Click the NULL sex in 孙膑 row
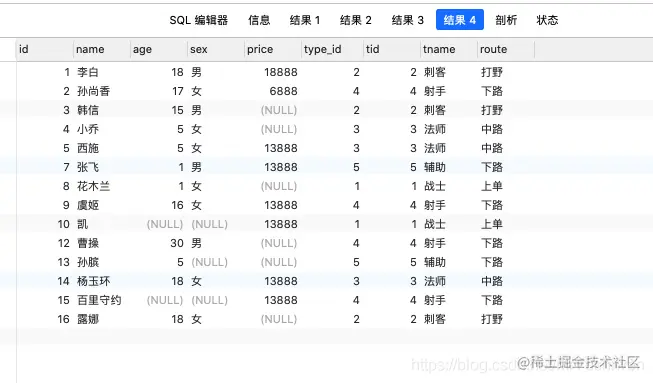The width and height of the screenshot is (653, 383). pos(209,262)
